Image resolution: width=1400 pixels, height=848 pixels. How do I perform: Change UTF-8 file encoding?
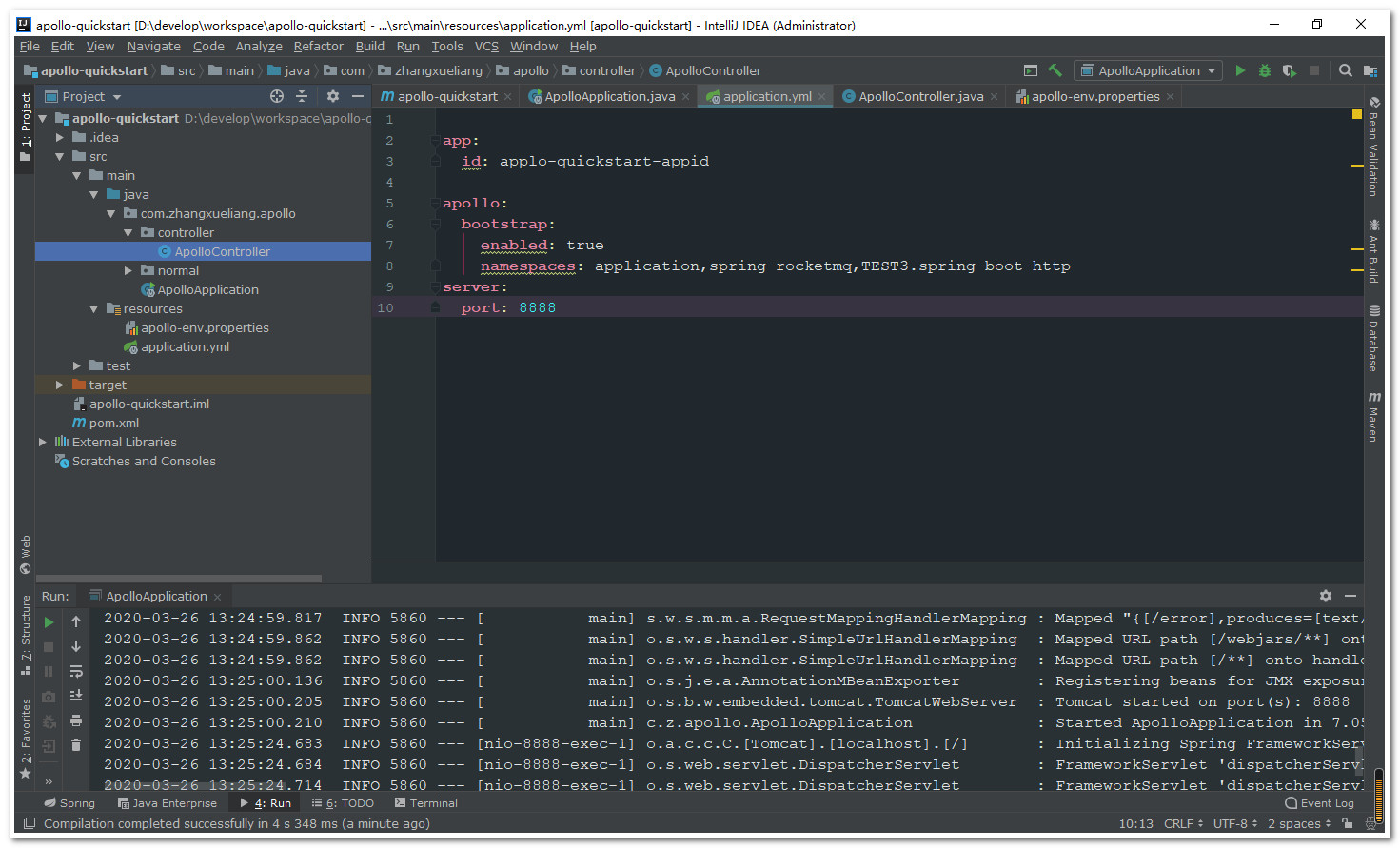coord(1234,823)
